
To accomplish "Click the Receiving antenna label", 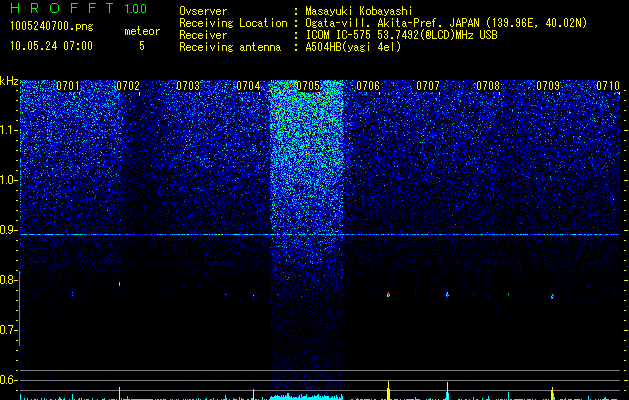I will (x=230, y=47).
